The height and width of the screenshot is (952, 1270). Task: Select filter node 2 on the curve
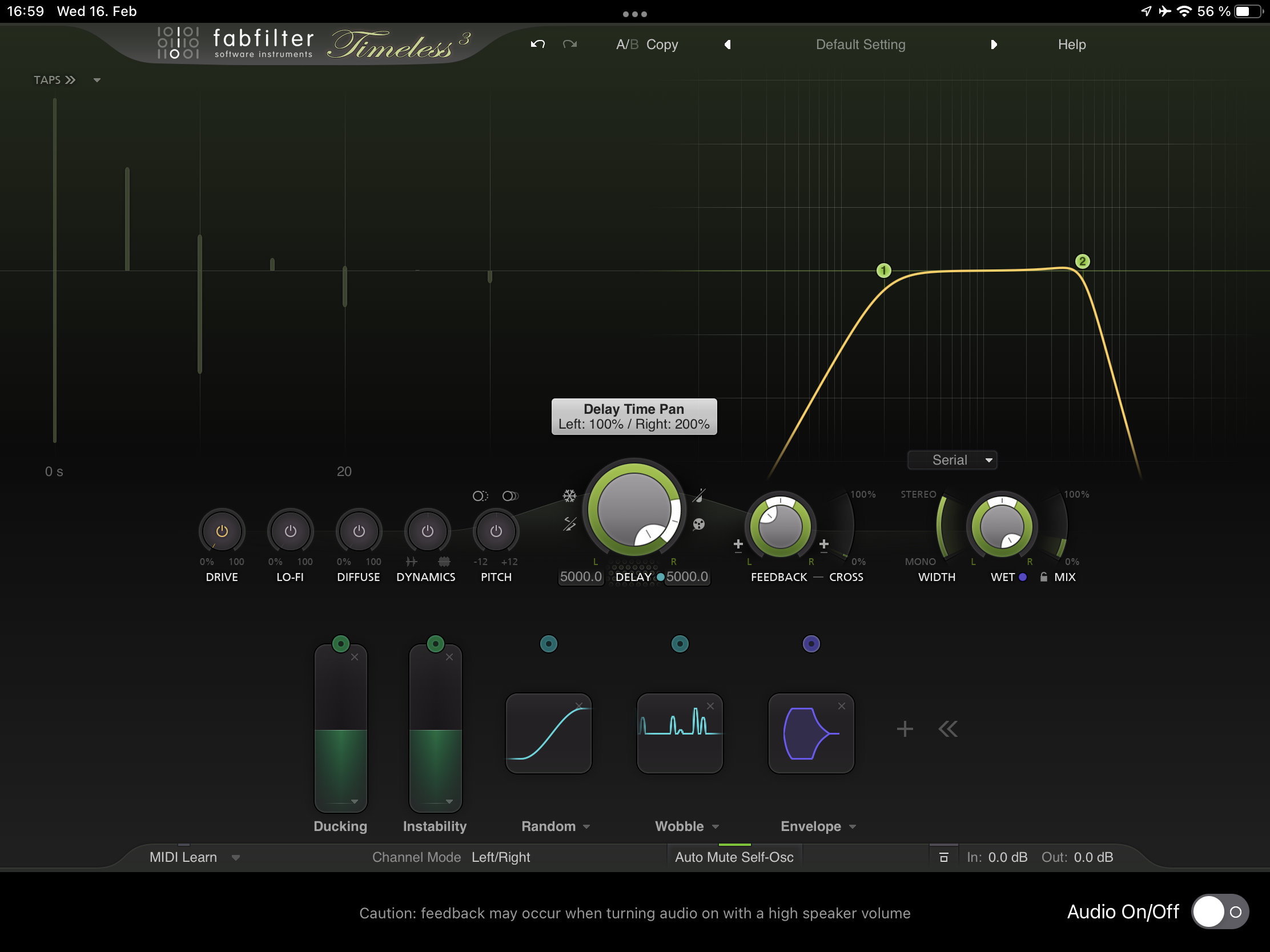pos(1082,261)
